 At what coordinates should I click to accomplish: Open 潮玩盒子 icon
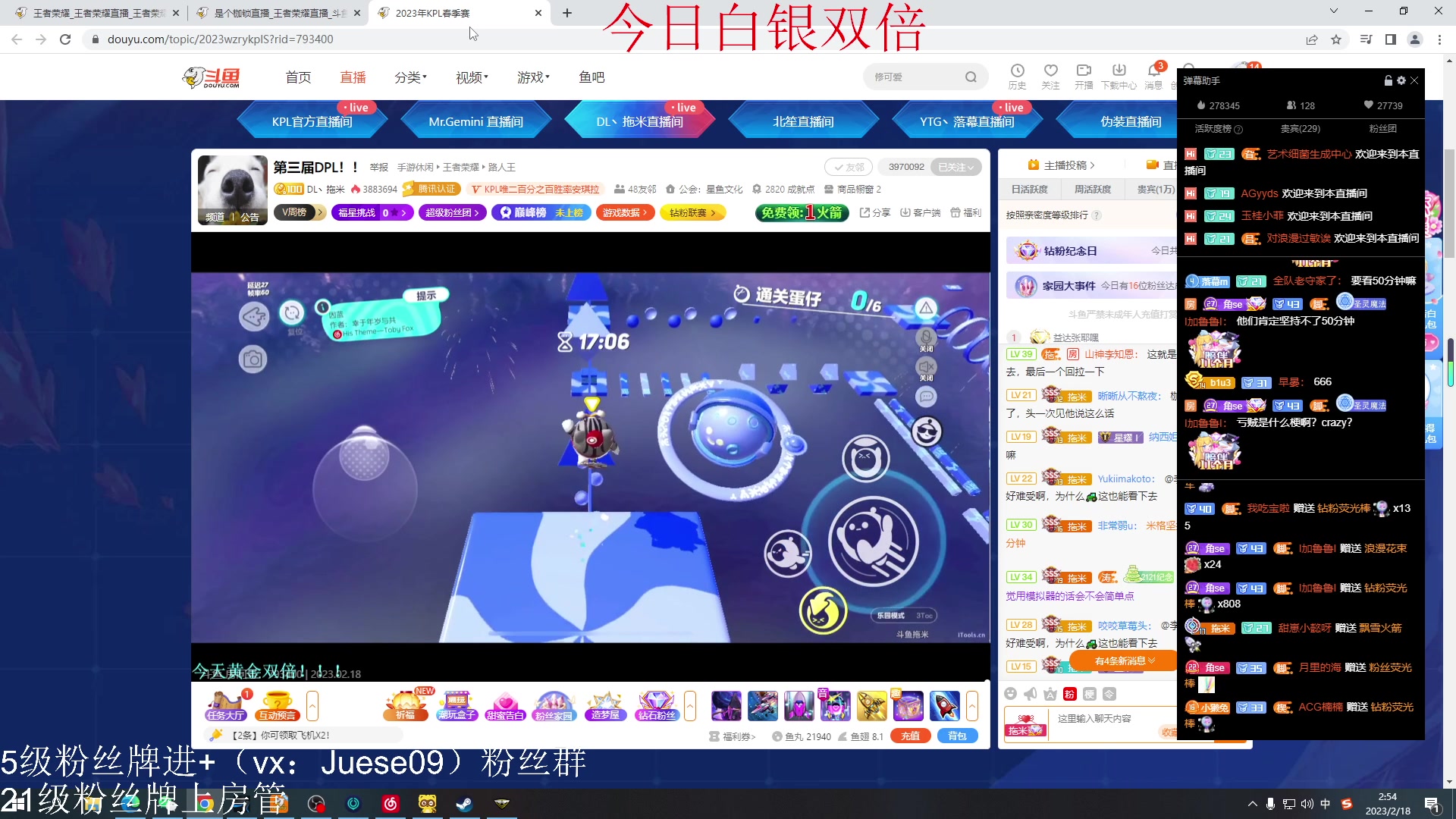click(x=457, y=706)
